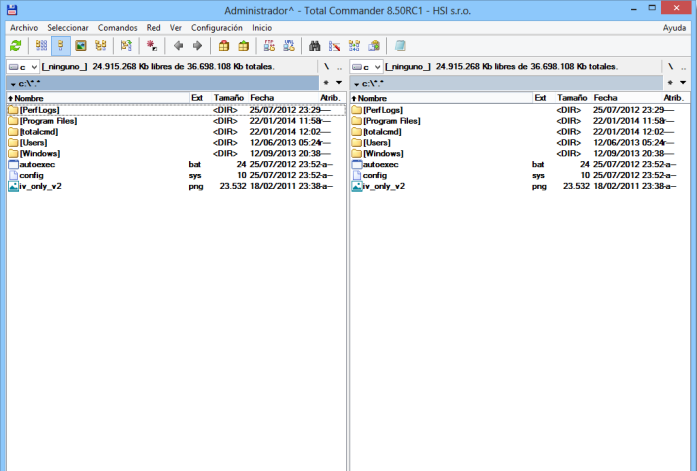Click the [Windows] folder icon in the right panel
This screenshot has width=697, height=471.
point(357,153)
